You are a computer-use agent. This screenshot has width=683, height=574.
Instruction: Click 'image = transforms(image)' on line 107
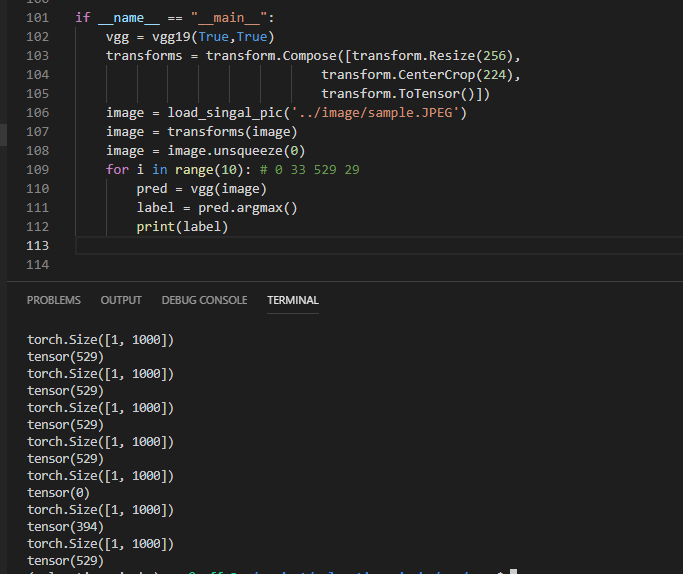pyautogui.click(x=202, y=132)
